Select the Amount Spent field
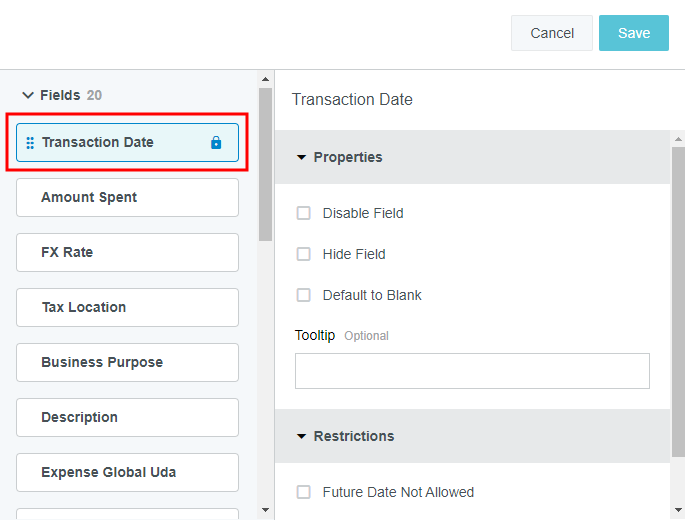This screenshot has width=685, height=520. pyautogui.click(x=128, y=198)
